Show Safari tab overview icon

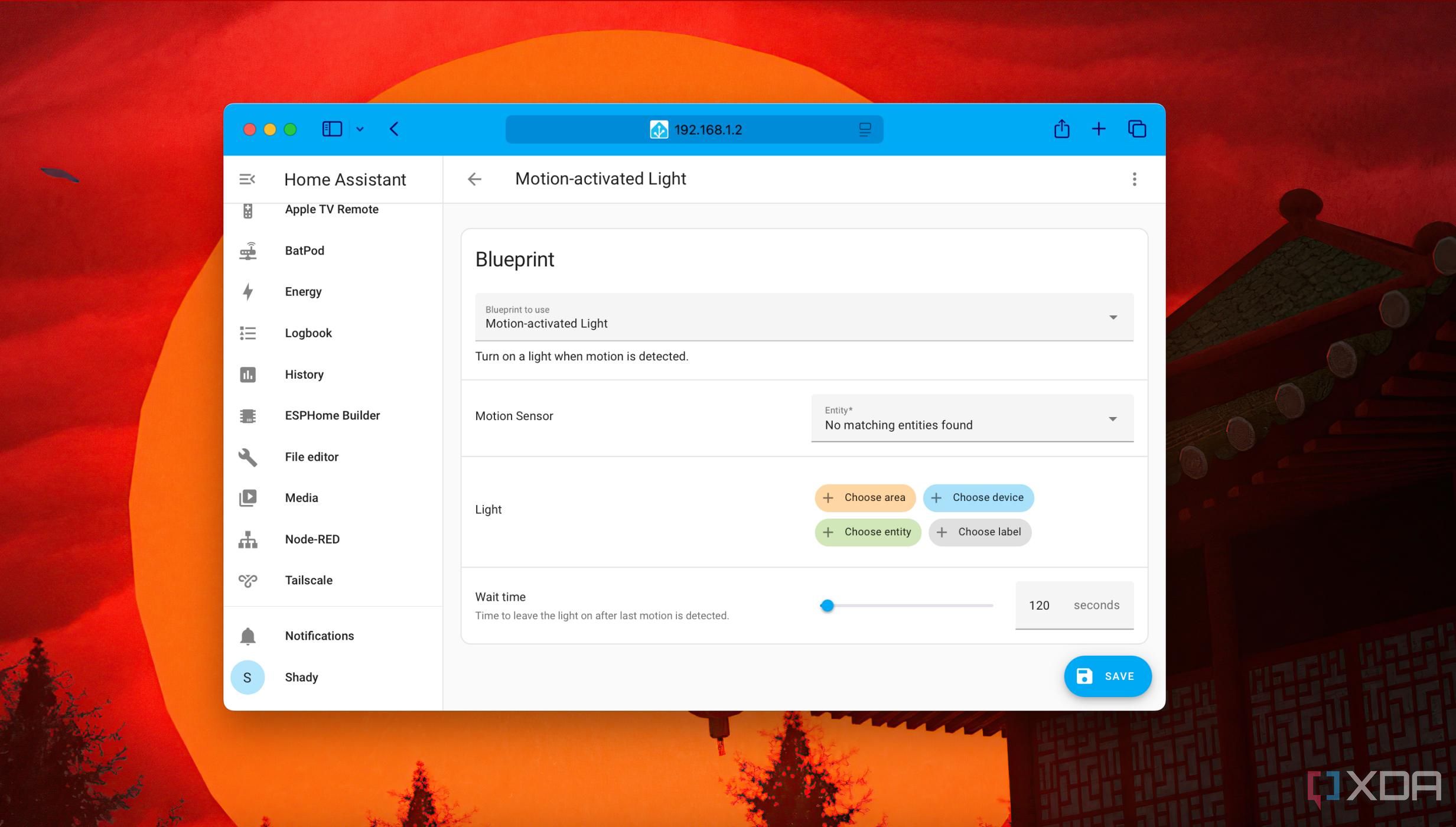coord(1137,129)
